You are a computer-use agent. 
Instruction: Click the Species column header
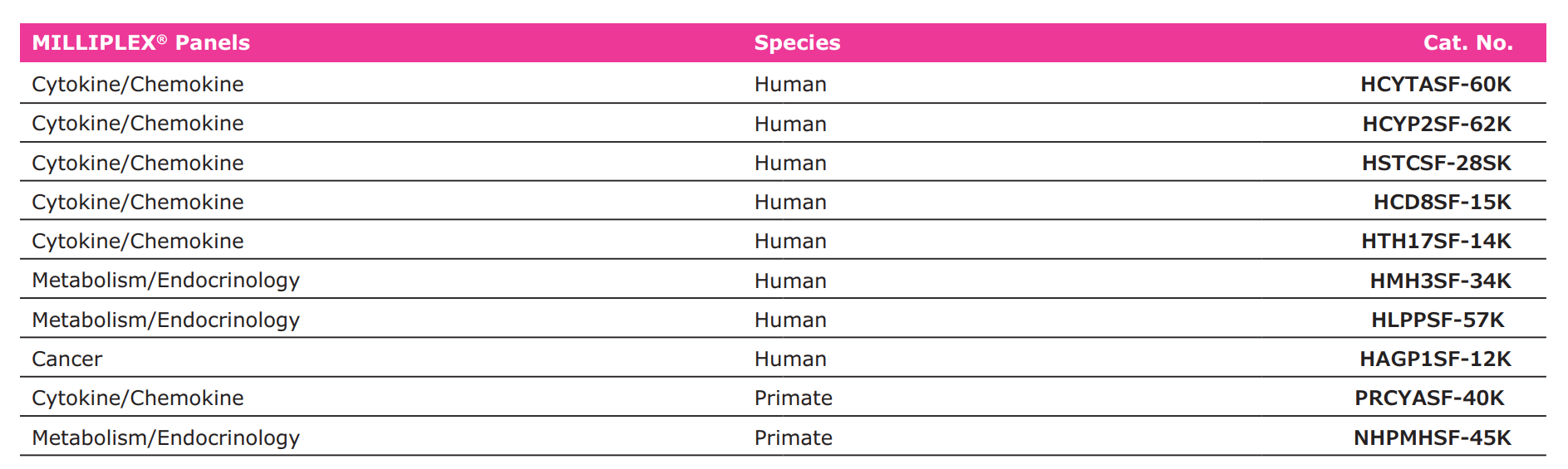click(797, 43)
